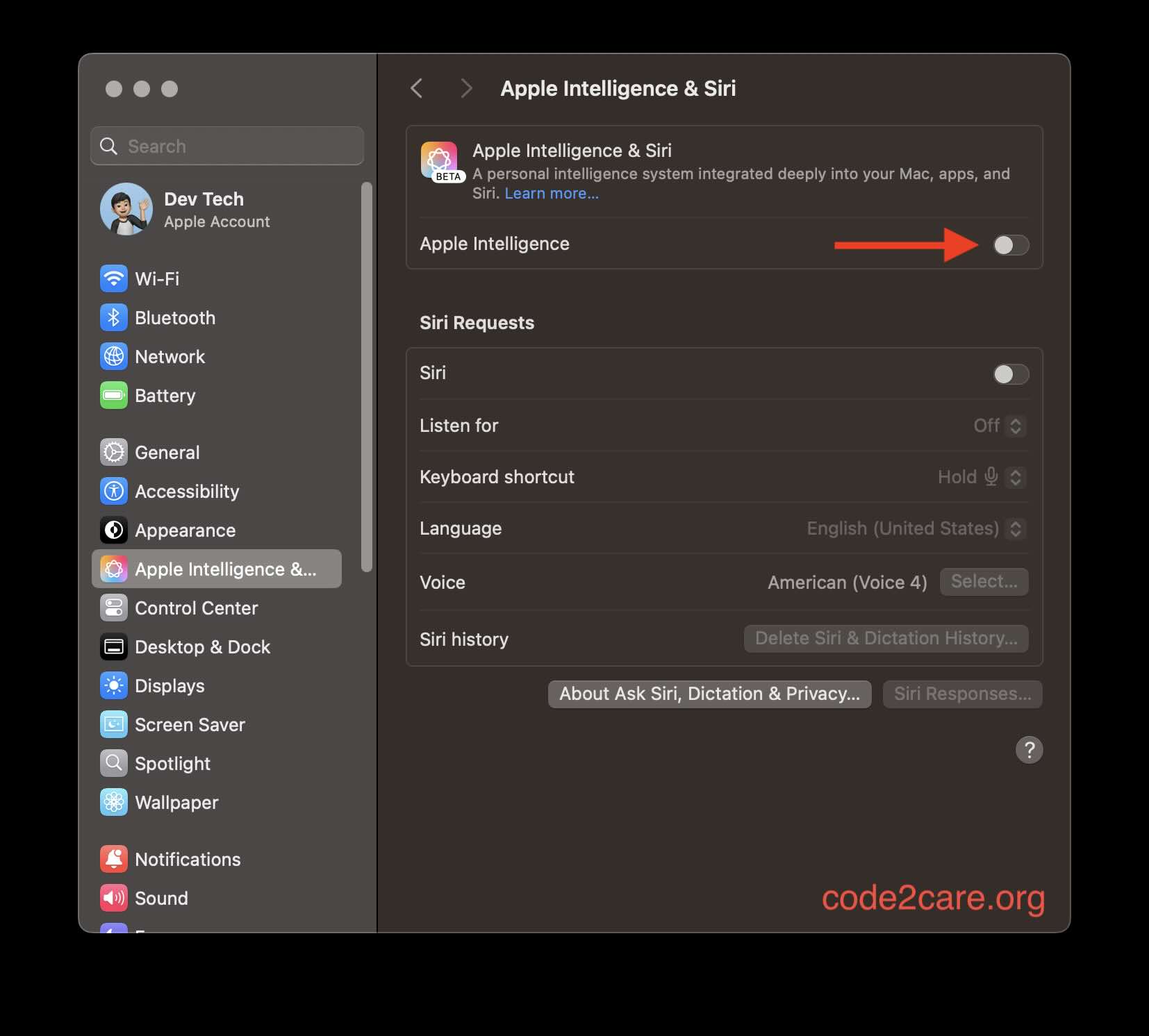Click the back navigation chevron
The height and width of the screenshot is (1036, 1149).
tap(417, 89)
